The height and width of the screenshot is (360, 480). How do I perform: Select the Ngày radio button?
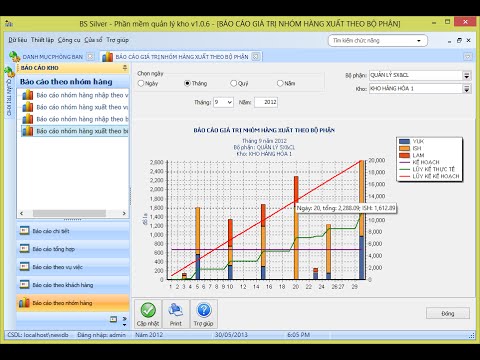coord(141,83)
